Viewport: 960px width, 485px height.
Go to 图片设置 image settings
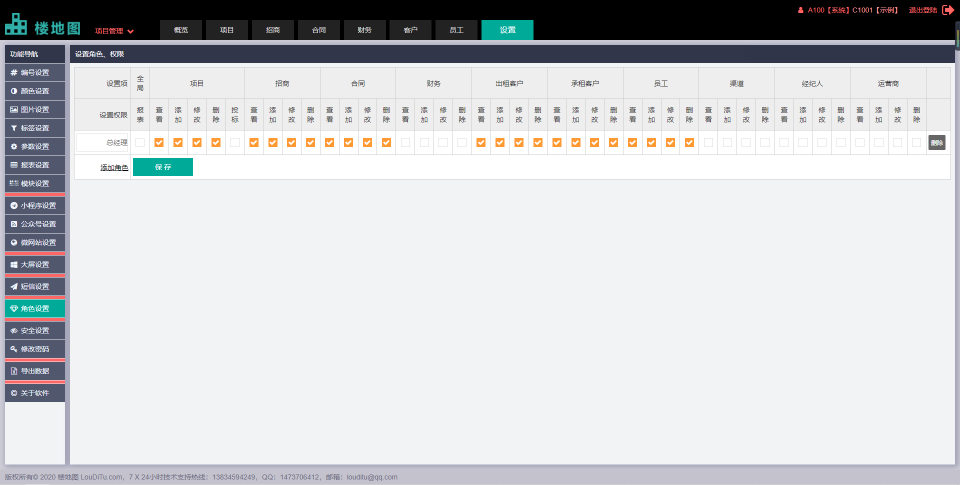(x=35, y=110)
